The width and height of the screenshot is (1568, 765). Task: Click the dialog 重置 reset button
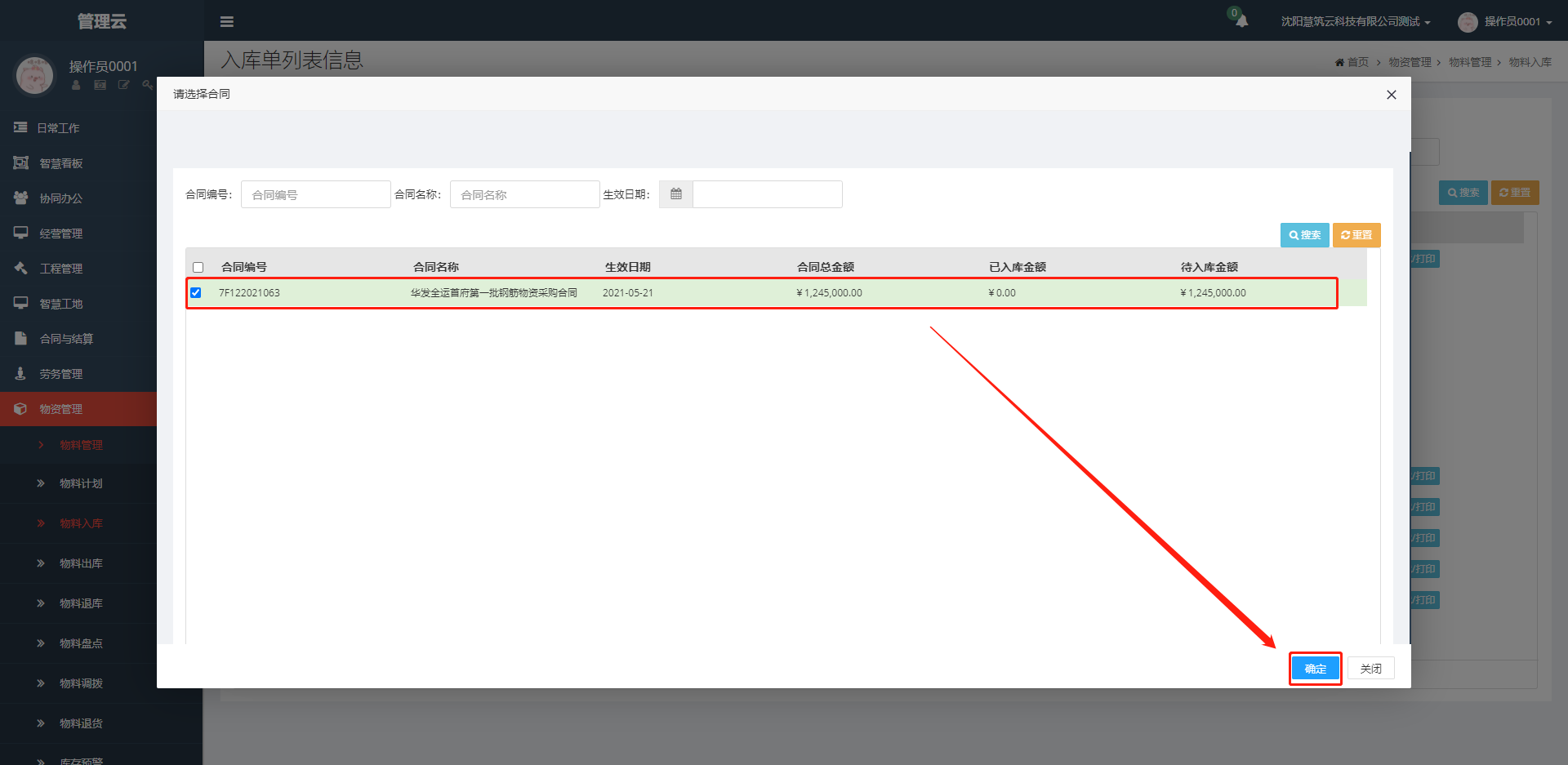pos(1356,235)
